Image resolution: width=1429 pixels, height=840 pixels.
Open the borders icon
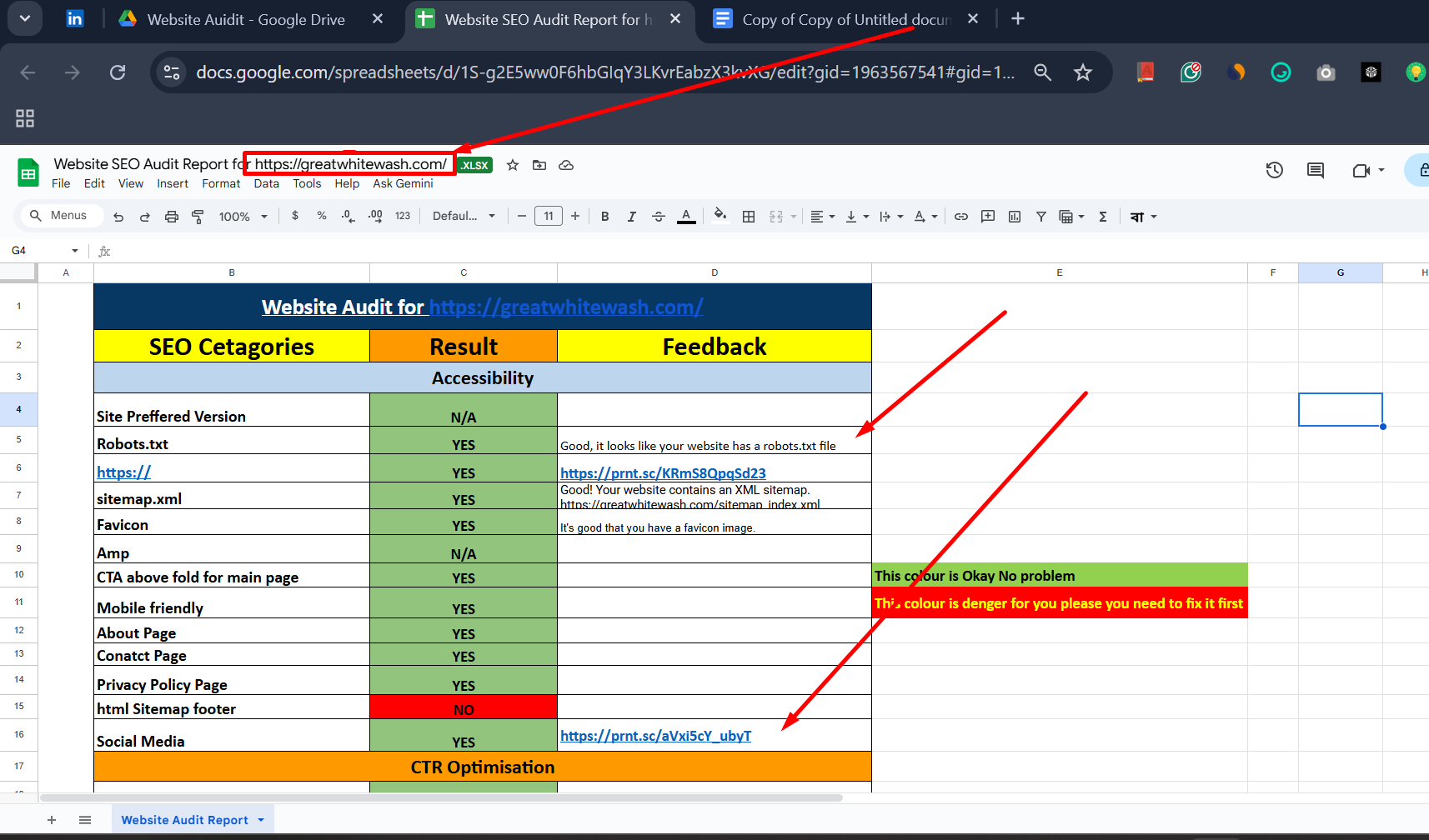pos(748,216)
